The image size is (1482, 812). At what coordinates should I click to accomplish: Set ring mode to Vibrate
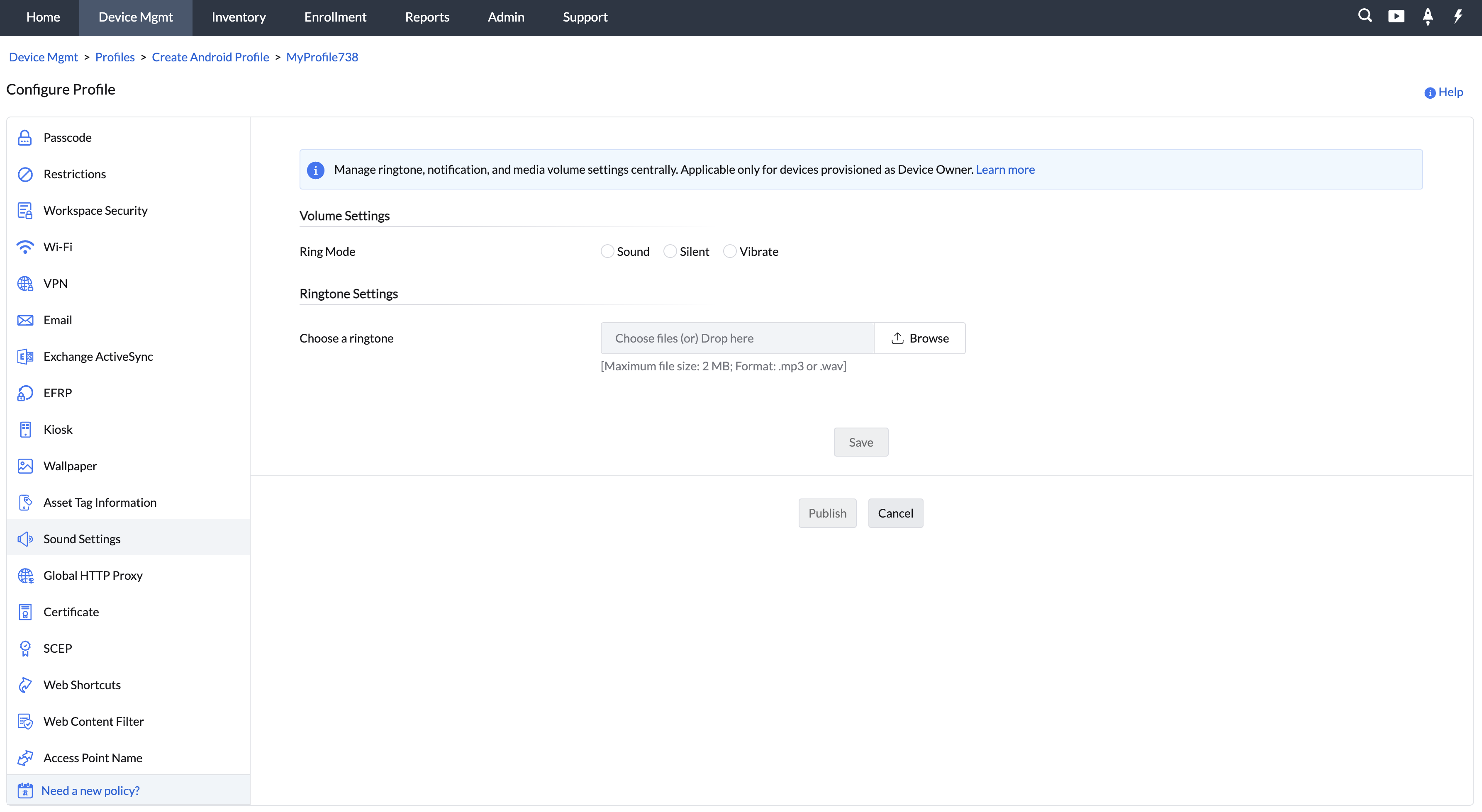(729, 251)
